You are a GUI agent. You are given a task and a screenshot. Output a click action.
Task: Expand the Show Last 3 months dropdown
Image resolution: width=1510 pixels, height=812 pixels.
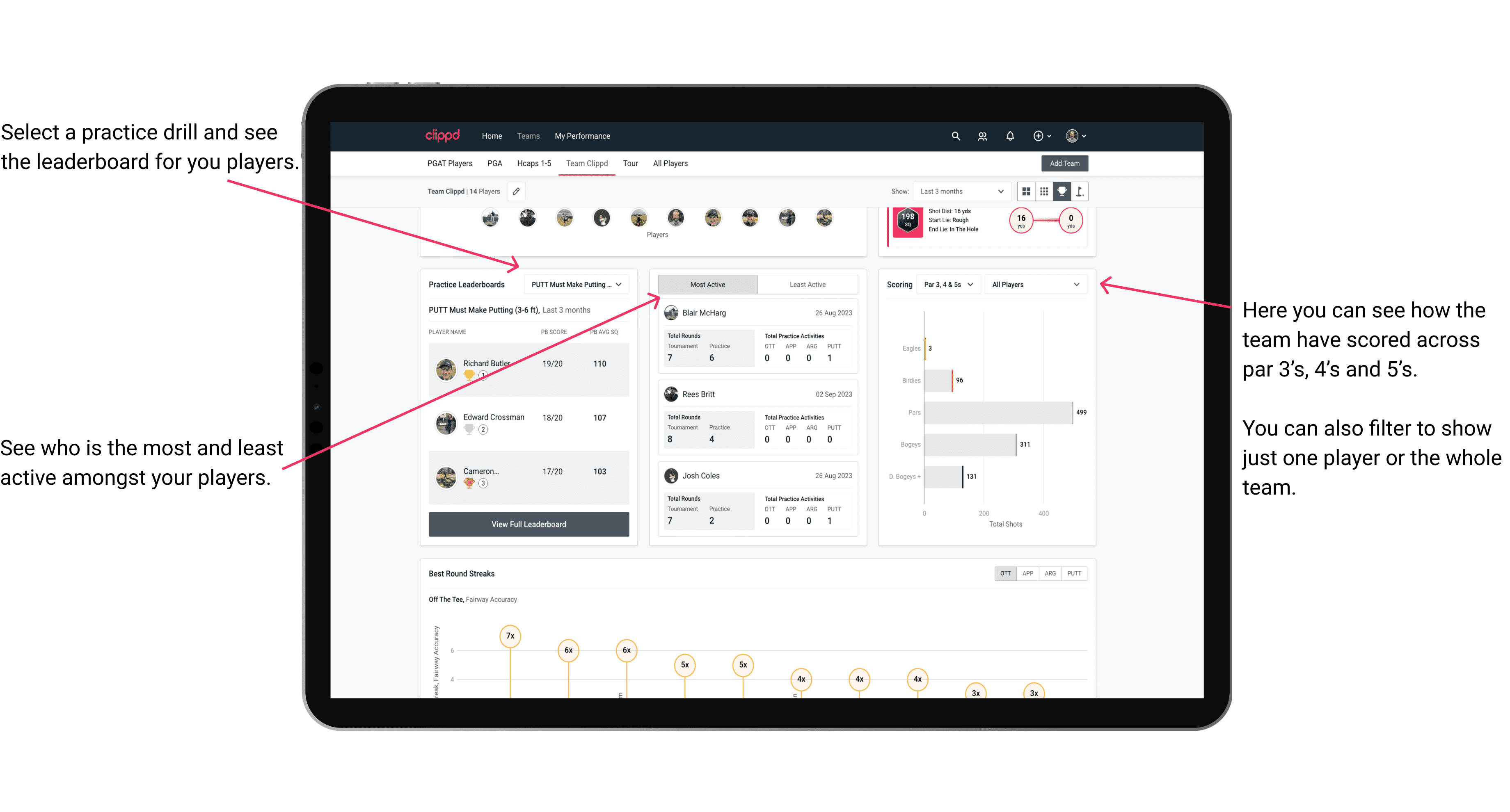[960, 191]
